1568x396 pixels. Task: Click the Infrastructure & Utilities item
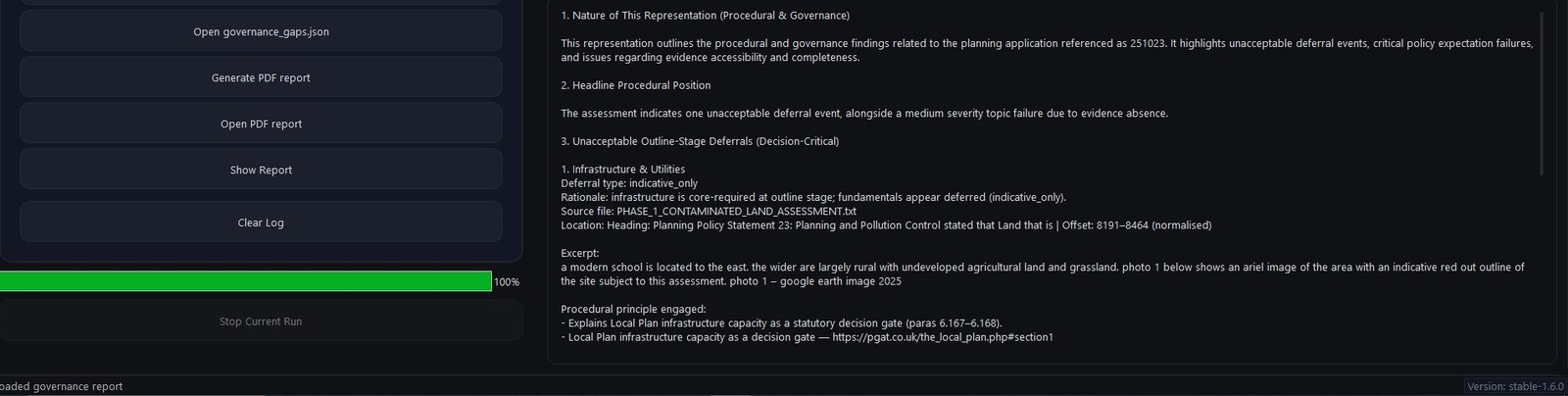pos(622,170)
